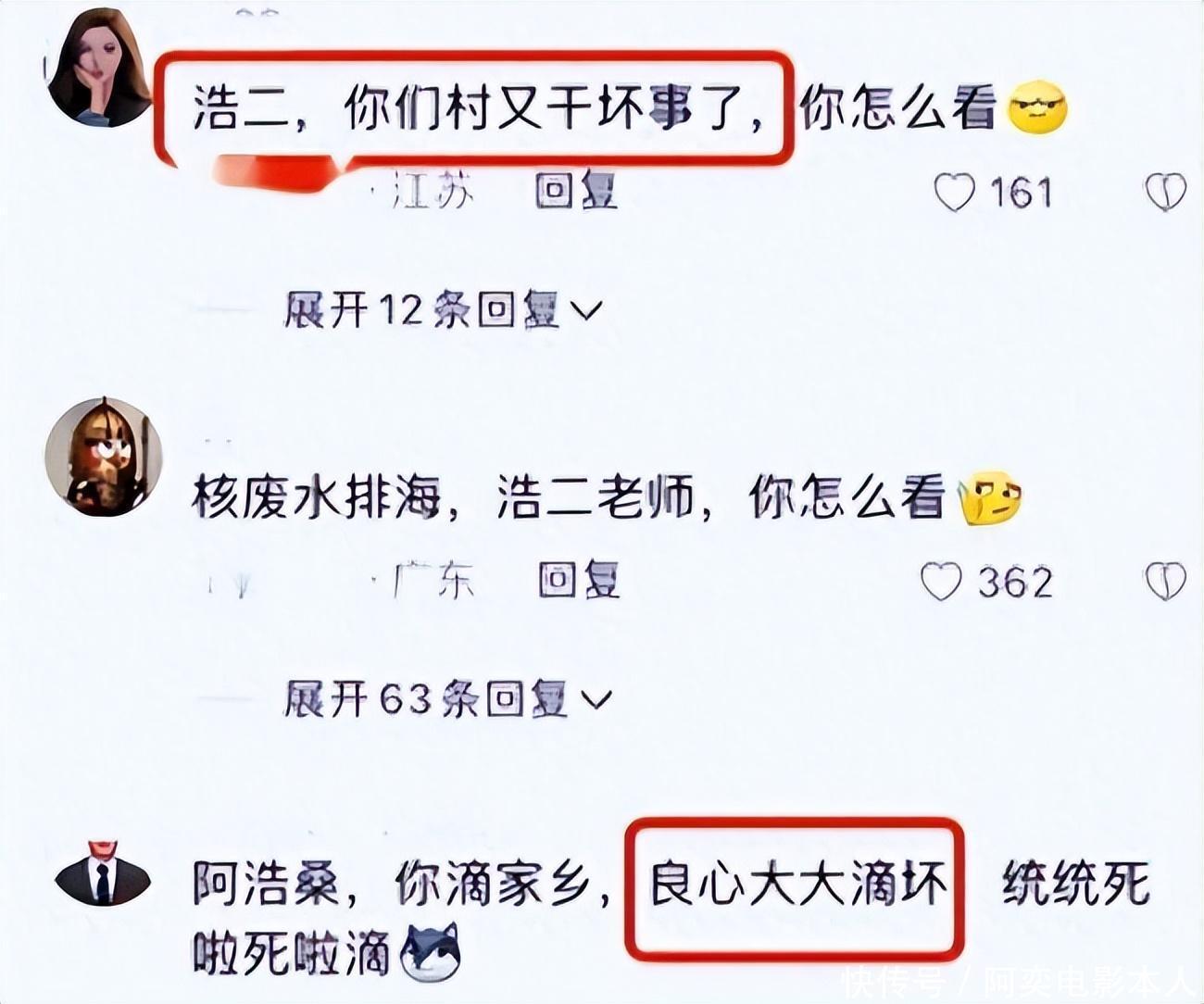Viewport: 1204px width, 1004px height.
Task: Reply via 回复 next to 江苏
Action: pos(576,192)
